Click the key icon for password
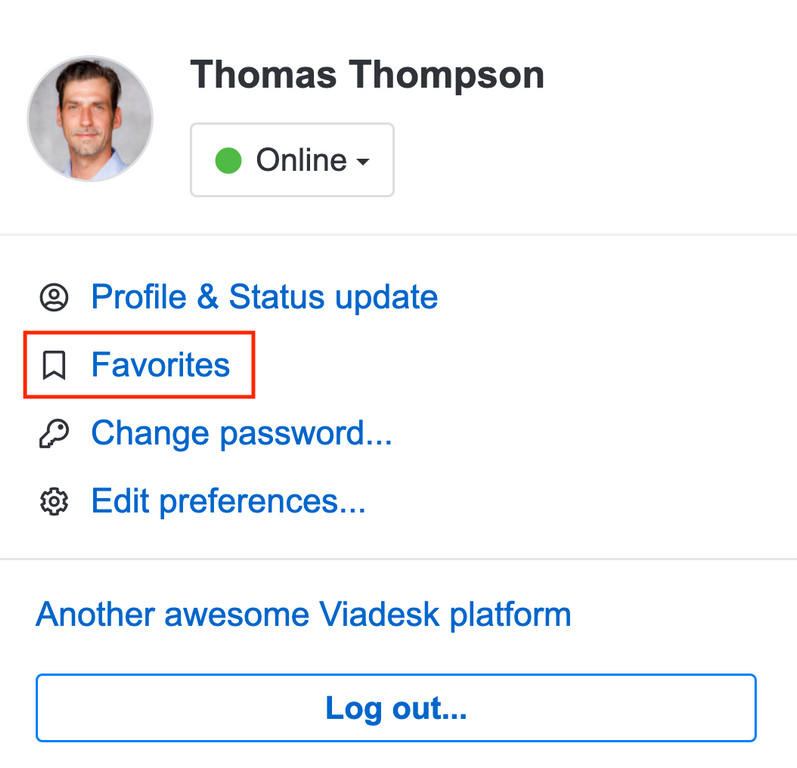This screenshot has width=797, height=768. point(54,433)
